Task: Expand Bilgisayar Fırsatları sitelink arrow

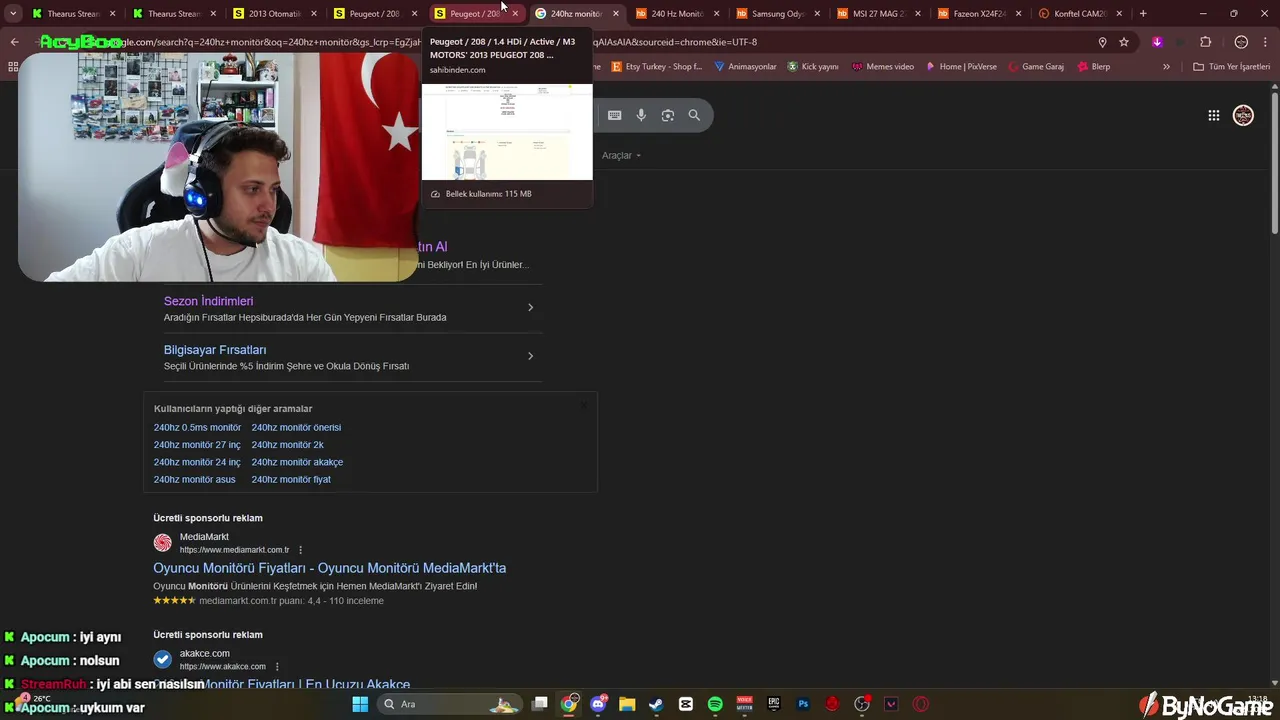Action: click(x=530, y=356)
